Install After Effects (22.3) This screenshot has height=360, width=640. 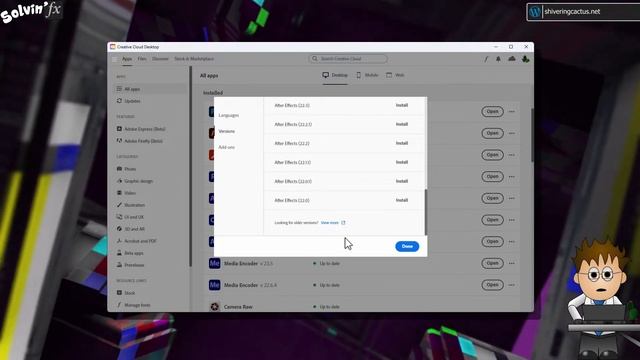402,105
